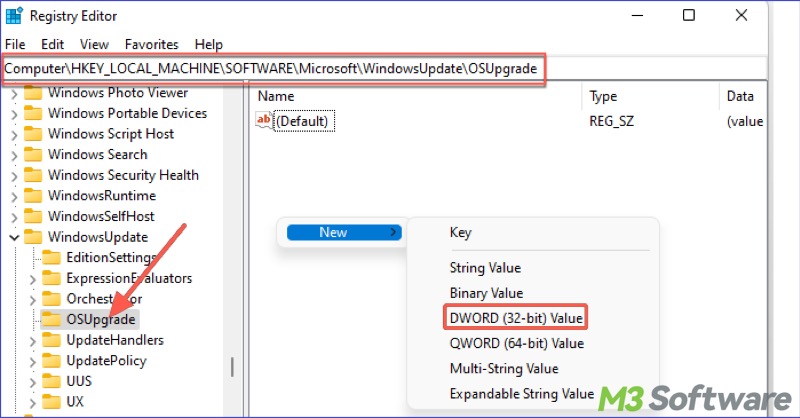The image size is (800, 418).
Task: Select the Windows Search key
Action: coord(97,154)
